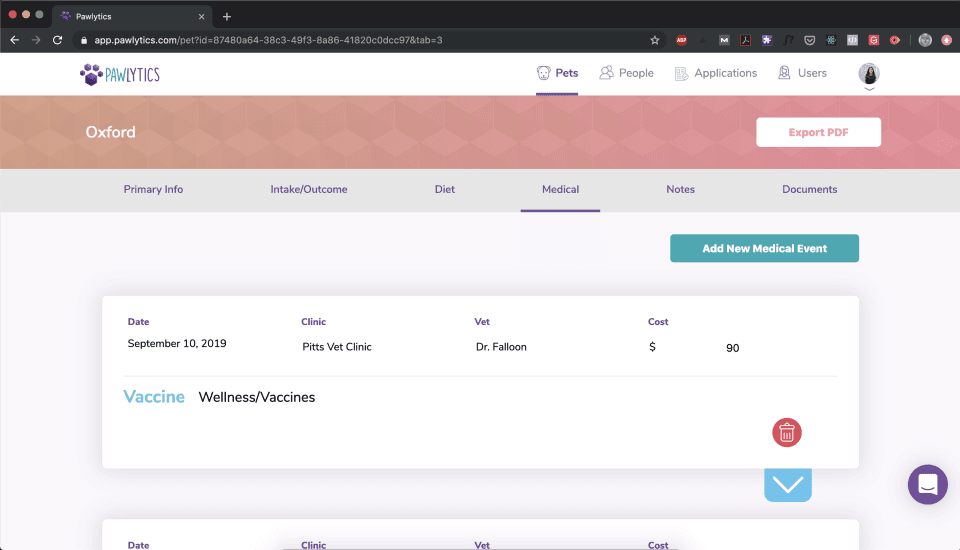Reload the page in browser
The width and height of the screenshot is (960, 550).
[58, 40]
